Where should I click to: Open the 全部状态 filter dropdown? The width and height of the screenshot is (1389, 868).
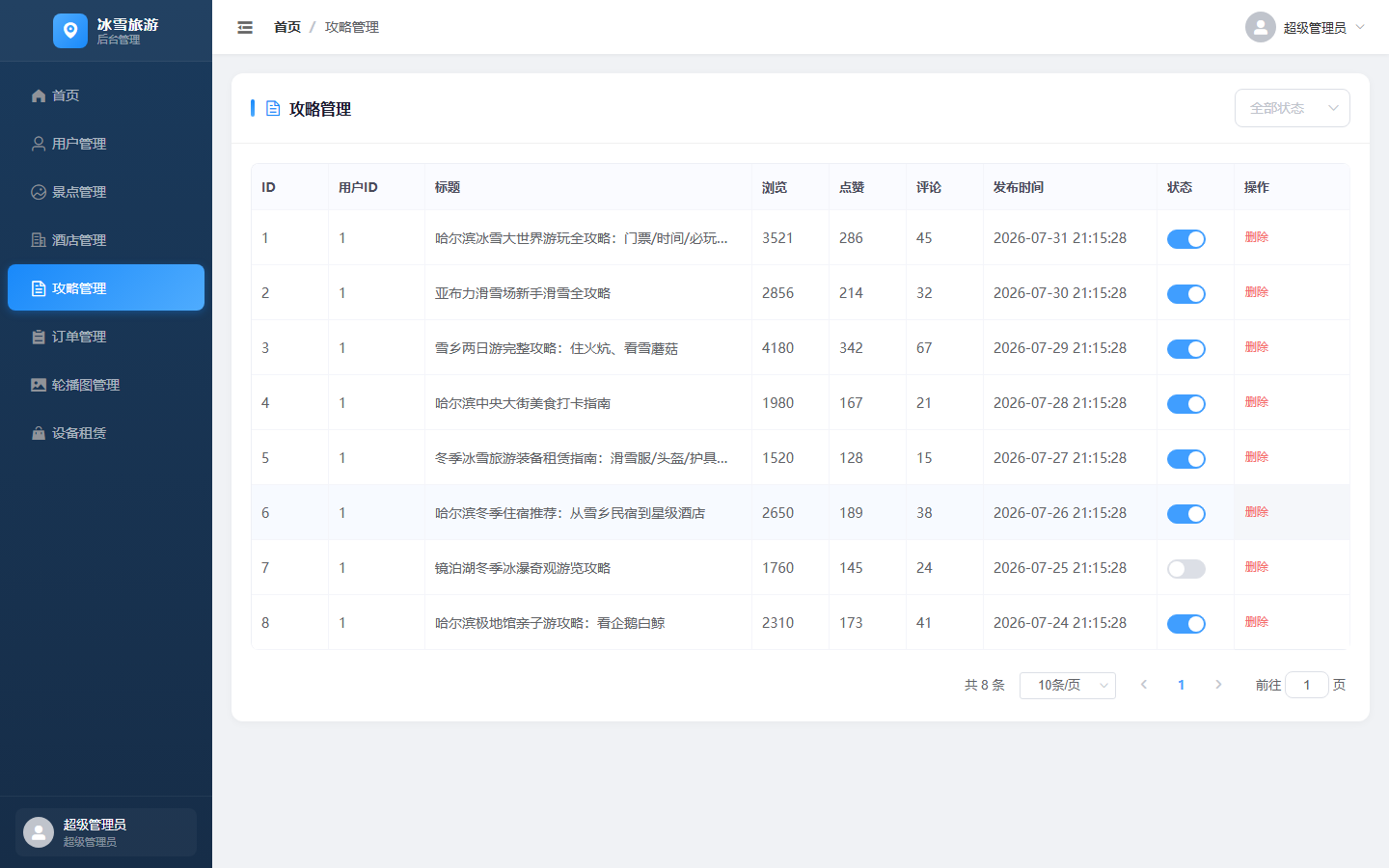click(x=1293, y=108)
